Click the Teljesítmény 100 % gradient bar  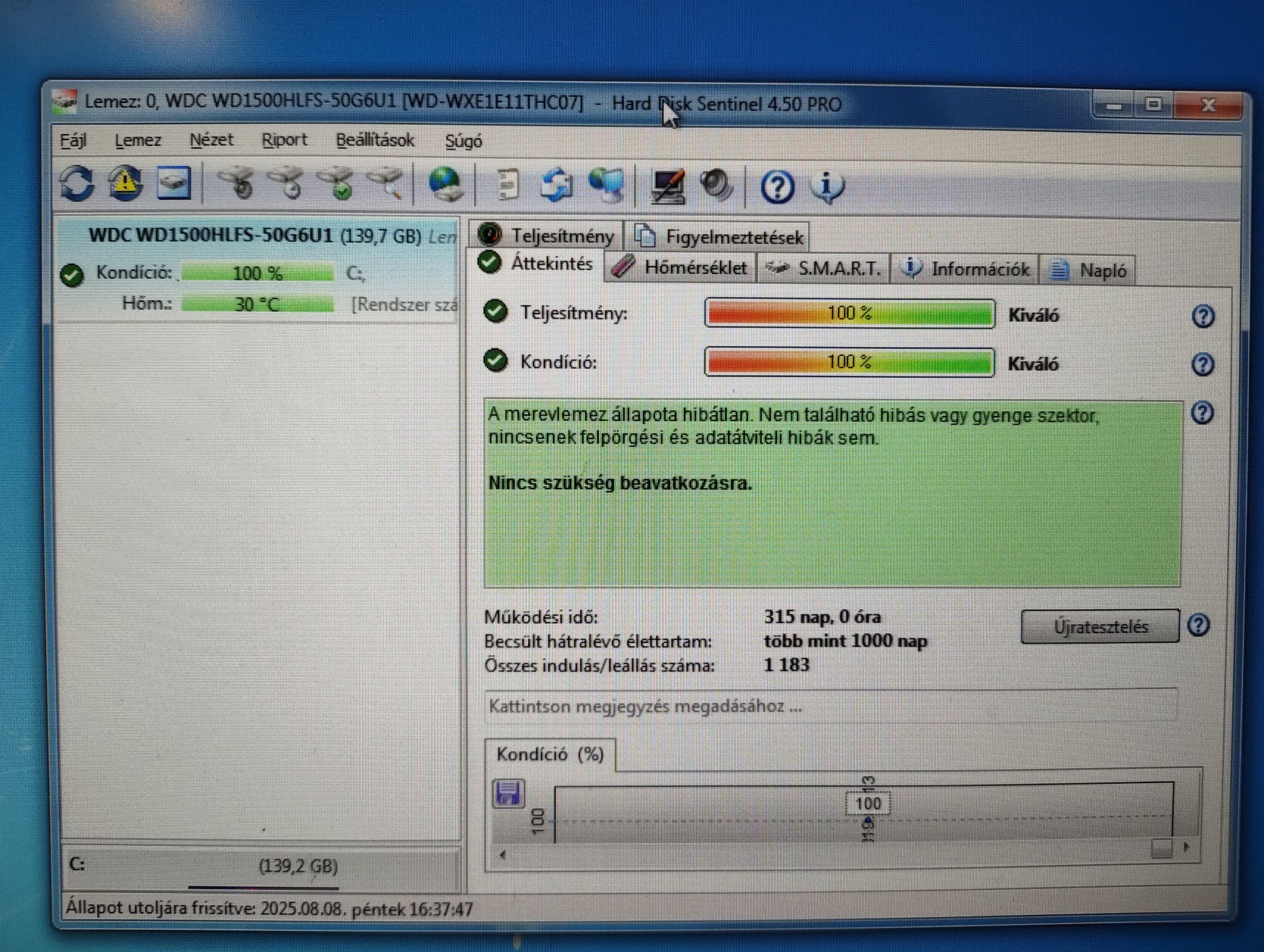pos(850,314)
